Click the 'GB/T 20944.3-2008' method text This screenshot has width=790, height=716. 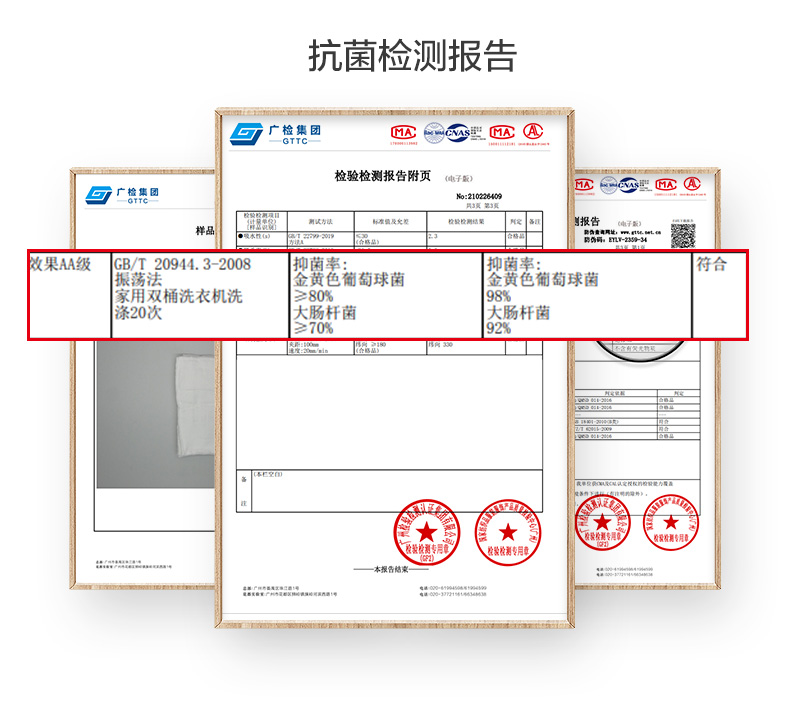click(182, 264)
